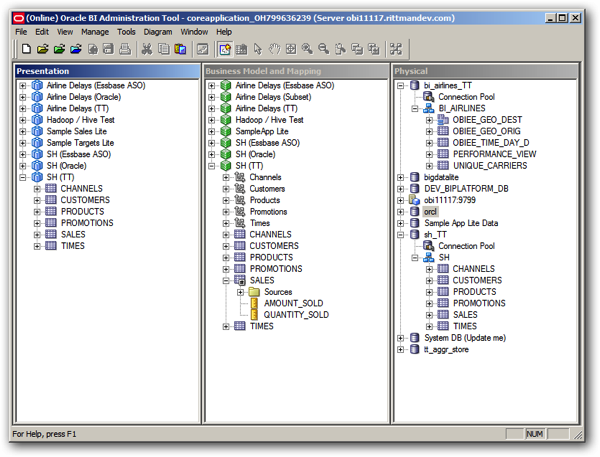
Task: Click the OBIEE_GEO_DEST table alias icon
Action: [x=443, y=119]
